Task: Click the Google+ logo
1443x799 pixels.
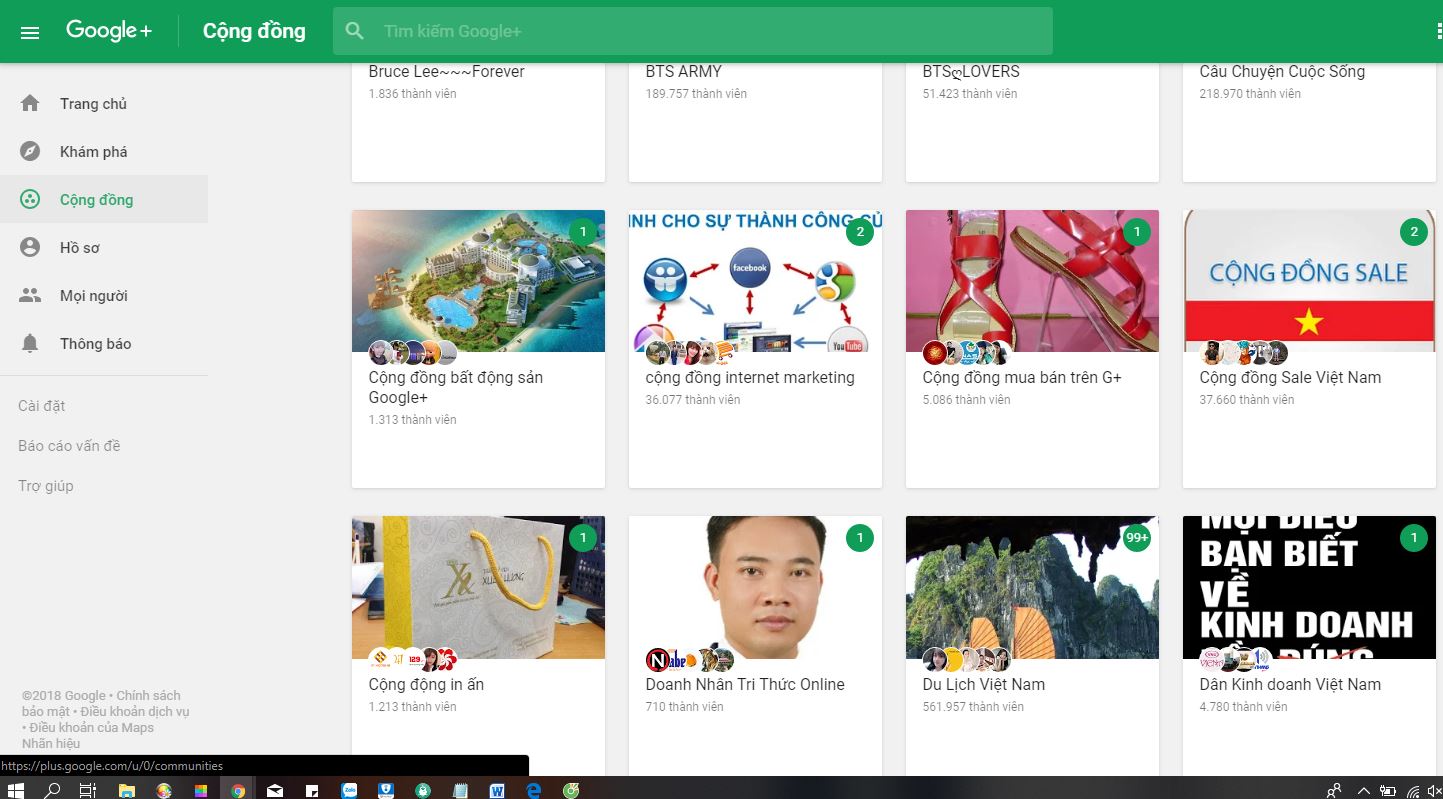Action: tap(109, 31)
